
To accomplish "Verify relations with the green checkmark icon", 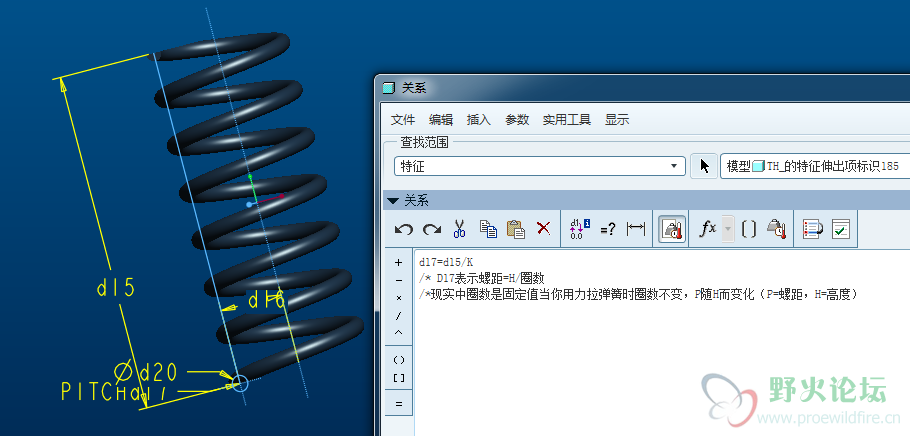I will pyautogui.click(x=840, y=229).
